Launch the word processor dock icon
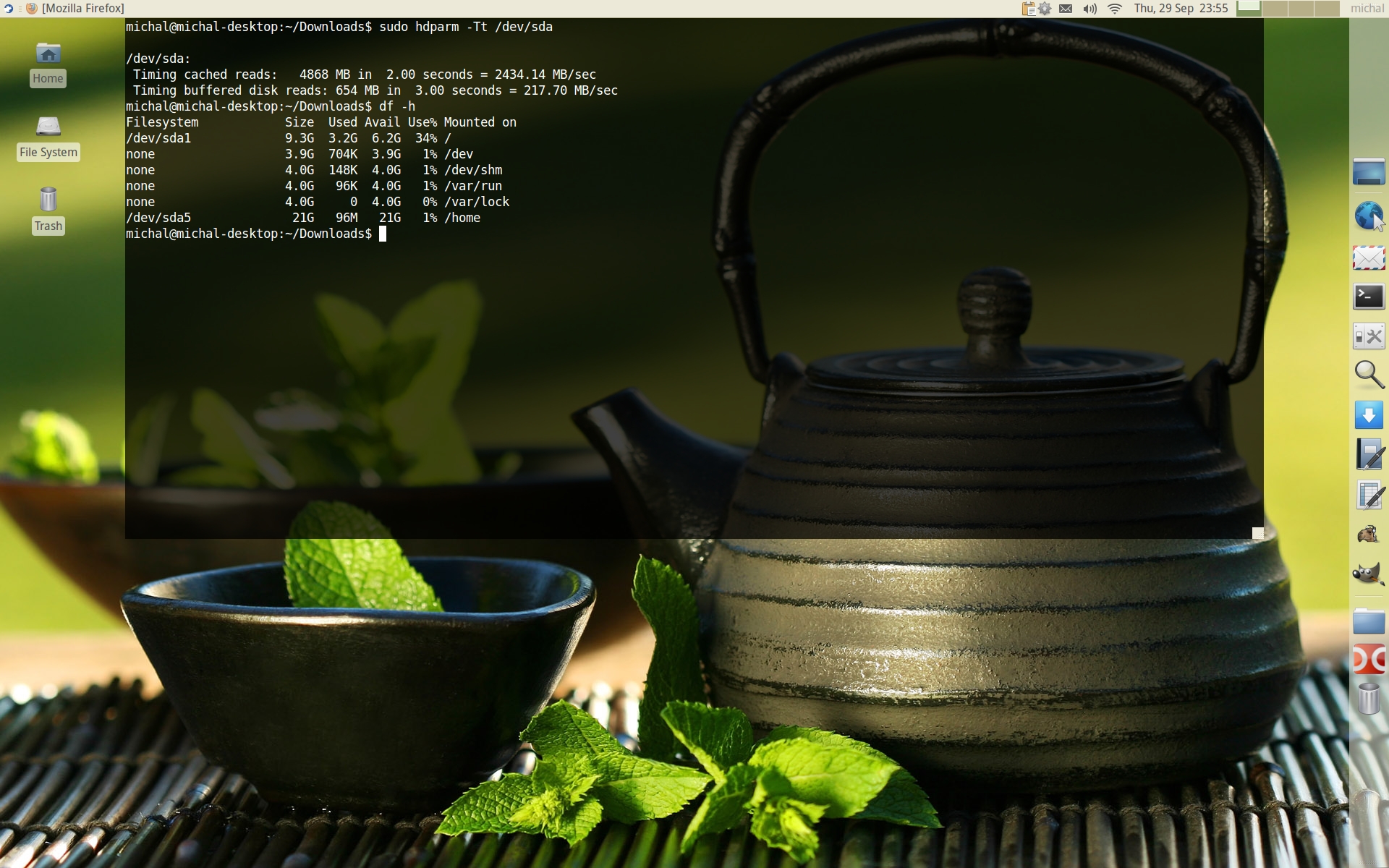 coord(1369,455)
